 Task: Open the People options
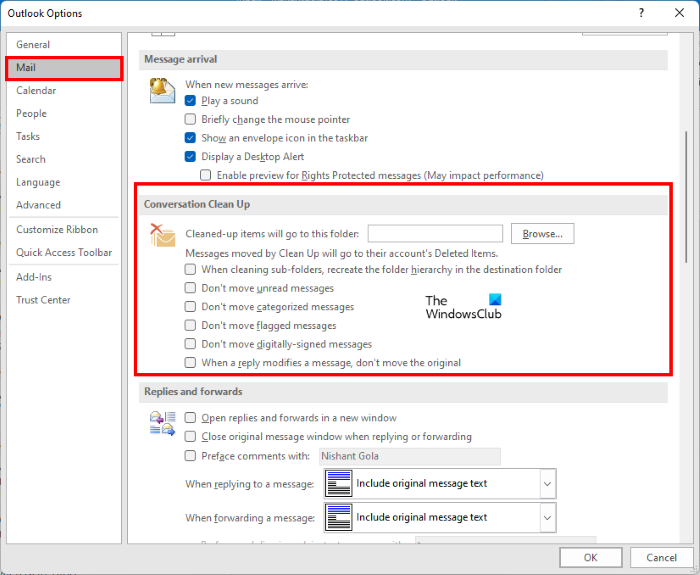tap(64, 113)
